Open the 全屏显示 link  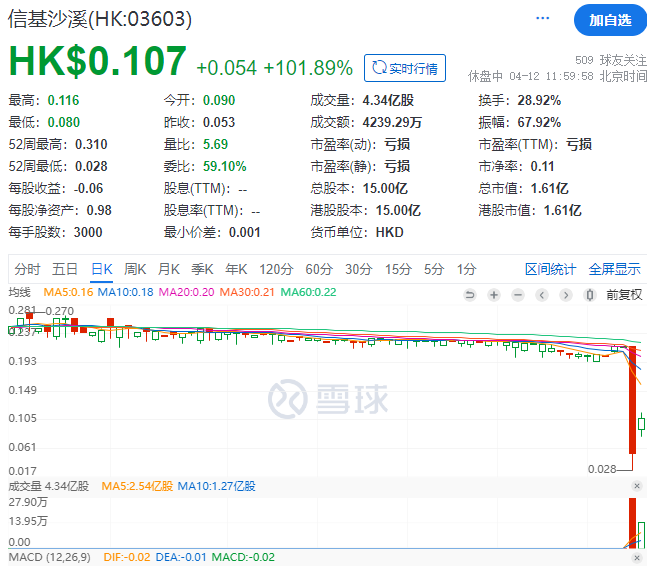[614, 269]
